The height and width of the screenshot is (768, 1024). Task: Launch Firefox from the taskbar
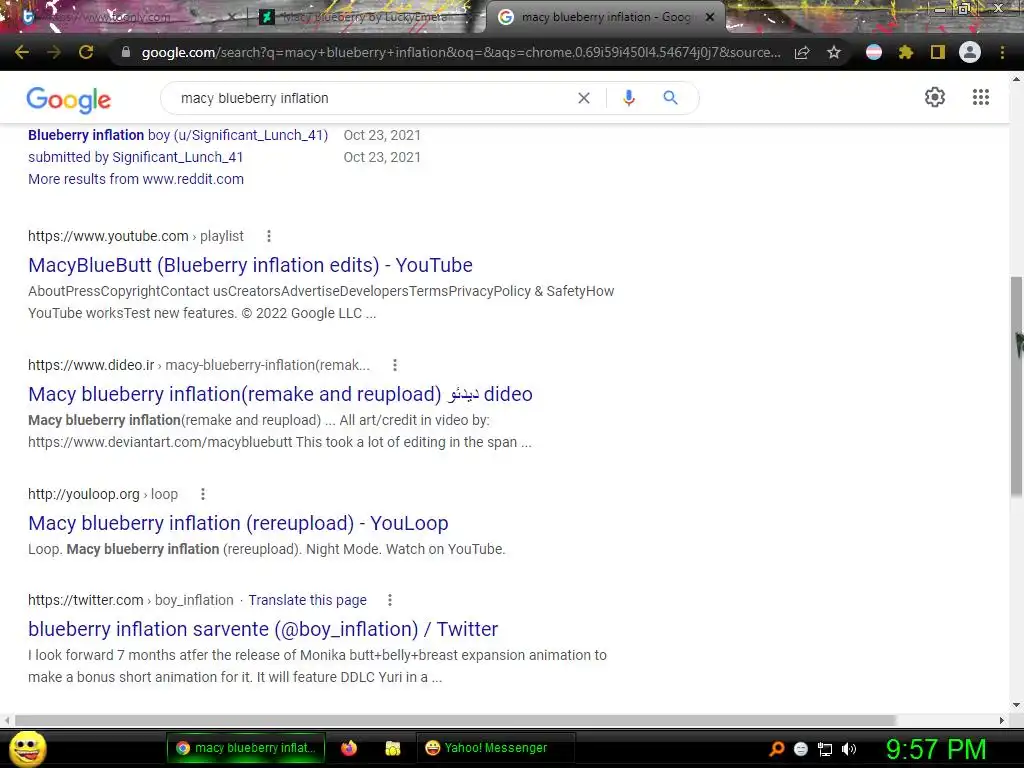(x=349, y=748)
